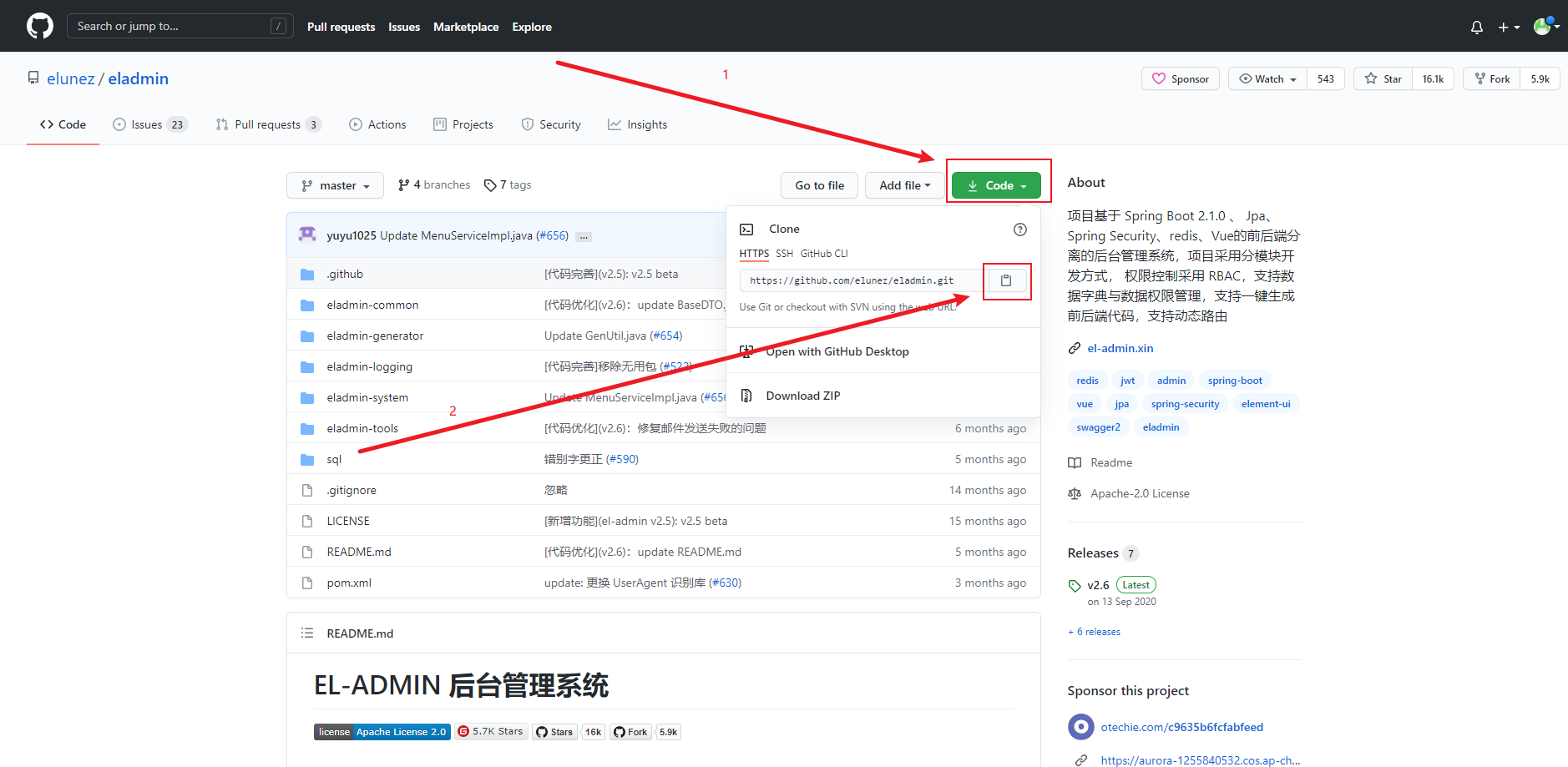Click the search or jump to field
The width and height of the screenshot is (1568, 767).
[x=180, y=26]
